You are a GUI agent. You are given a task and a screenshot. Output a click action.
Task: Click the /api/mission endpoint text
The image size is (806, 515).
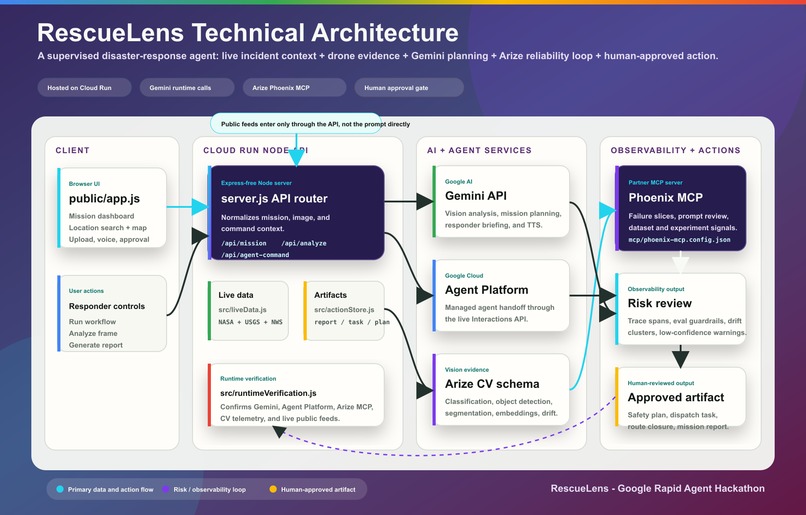pyautogui.click(x=244, y=243)
